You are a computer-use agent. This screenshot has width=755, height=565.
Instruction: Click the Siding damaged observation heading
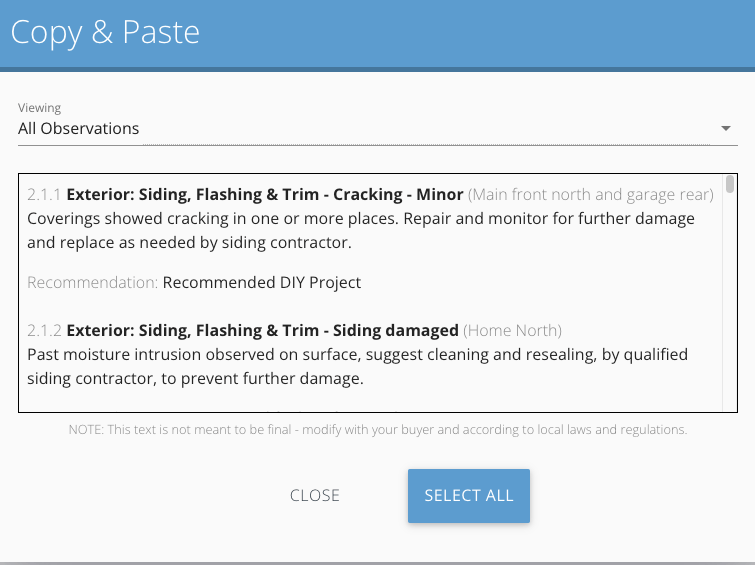(262, 330)
